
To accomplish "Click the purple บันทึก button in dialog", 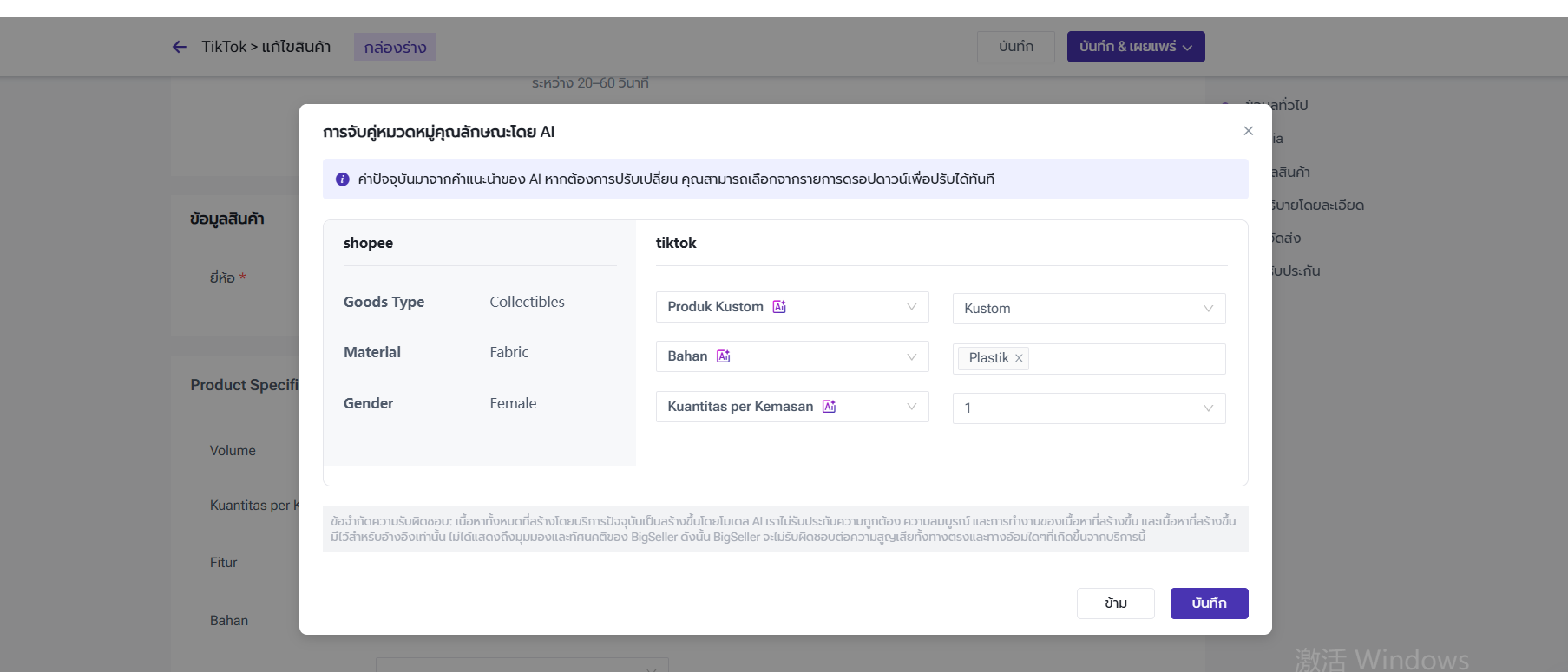I will (x=1209, y=603).
